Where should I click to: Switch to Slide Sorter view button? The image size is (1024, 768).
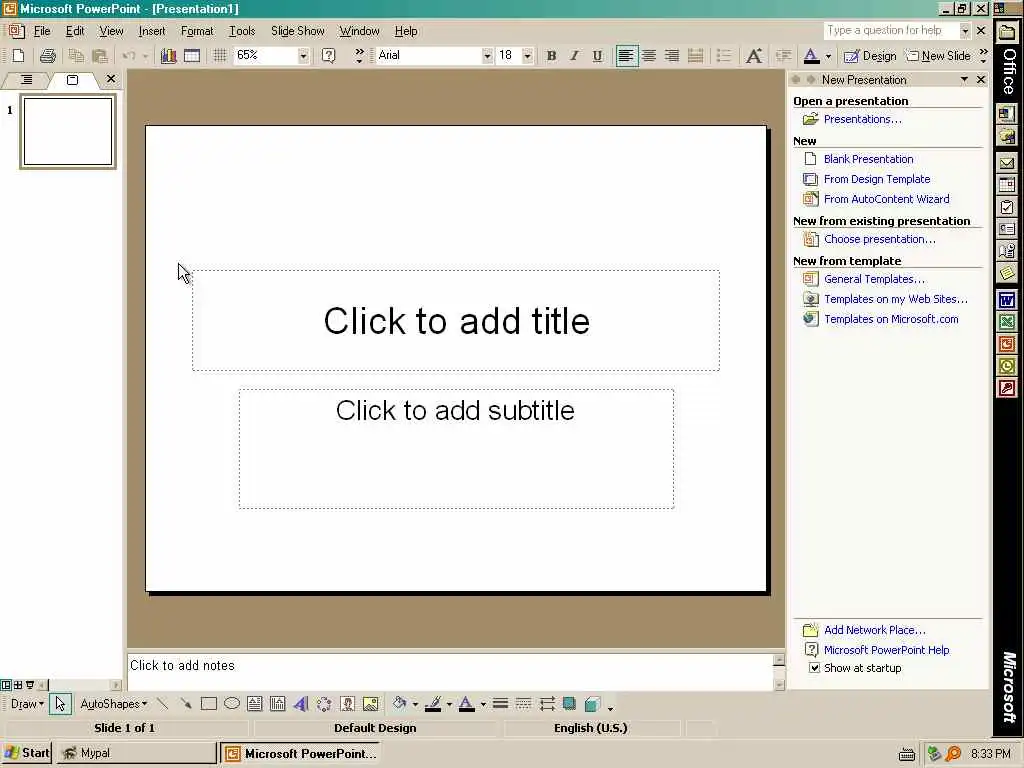[x=18, y=685]
